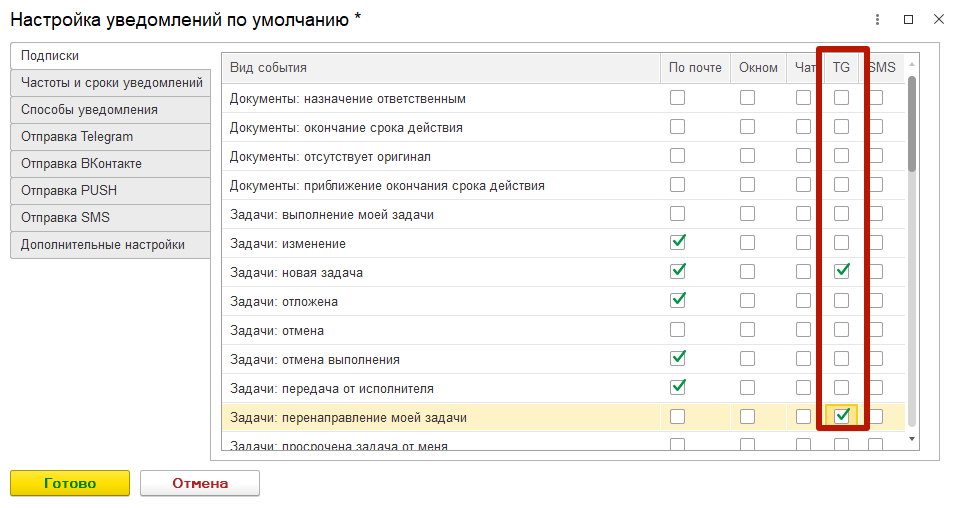The height and width of the screenshot is (508, 955).
Task: Uncheck TG for Задачи: перенаправление моей задачи
Action: 842,416
